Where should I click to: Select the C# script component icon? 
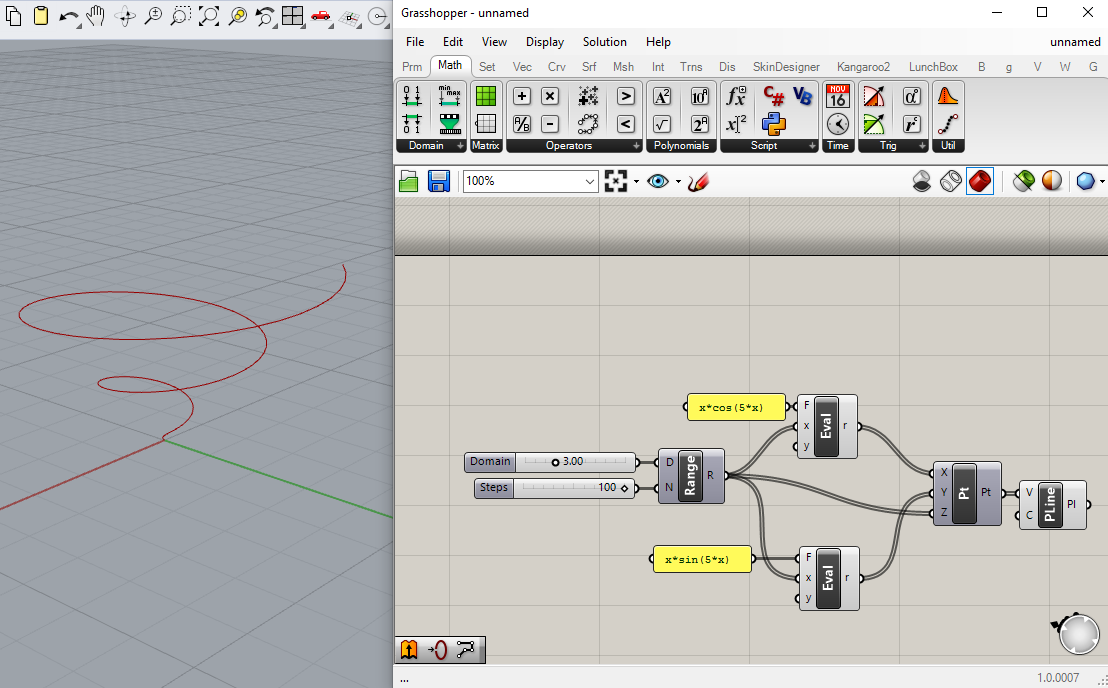[x=773, y=96]
